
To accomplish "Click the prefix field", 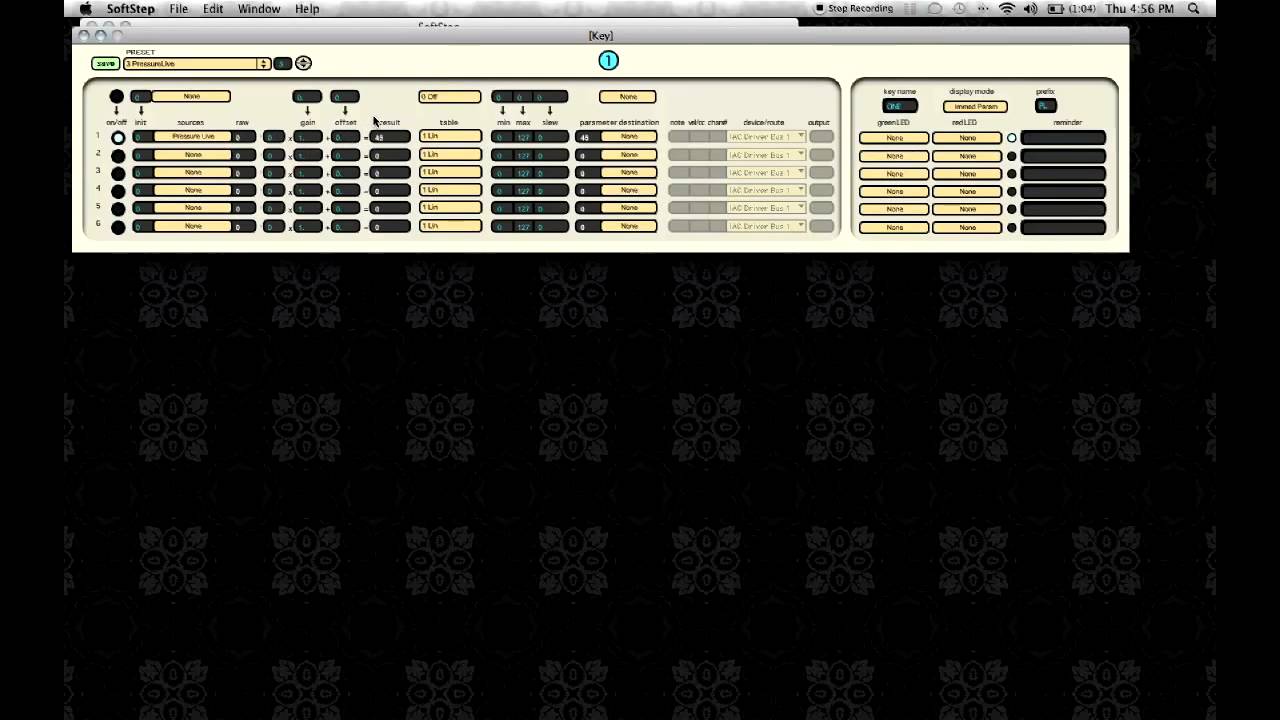I will pos(1045,106).
